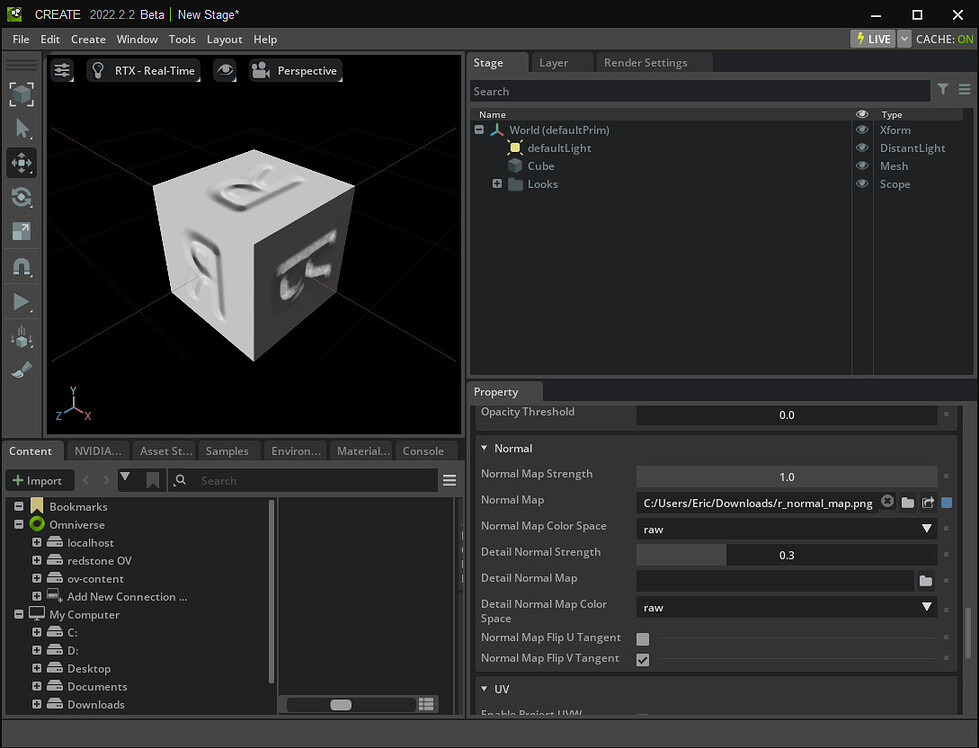Enable Normal Map Flip U Tangent
This screenshot has height=748, width=979.
pyautogui.click(x=643, y=638)
